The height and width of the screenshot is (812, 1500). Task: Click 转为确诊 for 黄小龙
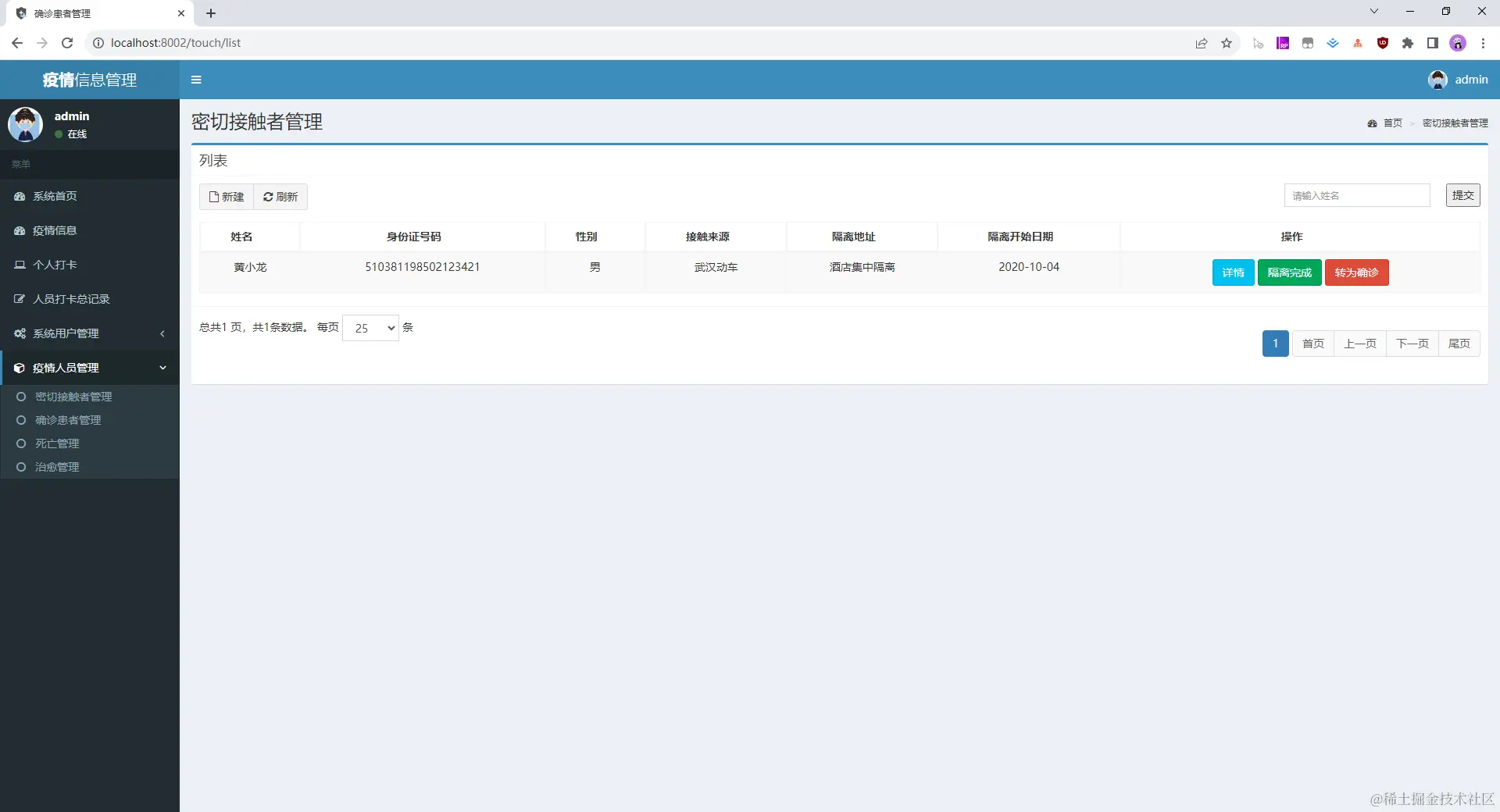pyautogui.click(x=1356, y=272)
